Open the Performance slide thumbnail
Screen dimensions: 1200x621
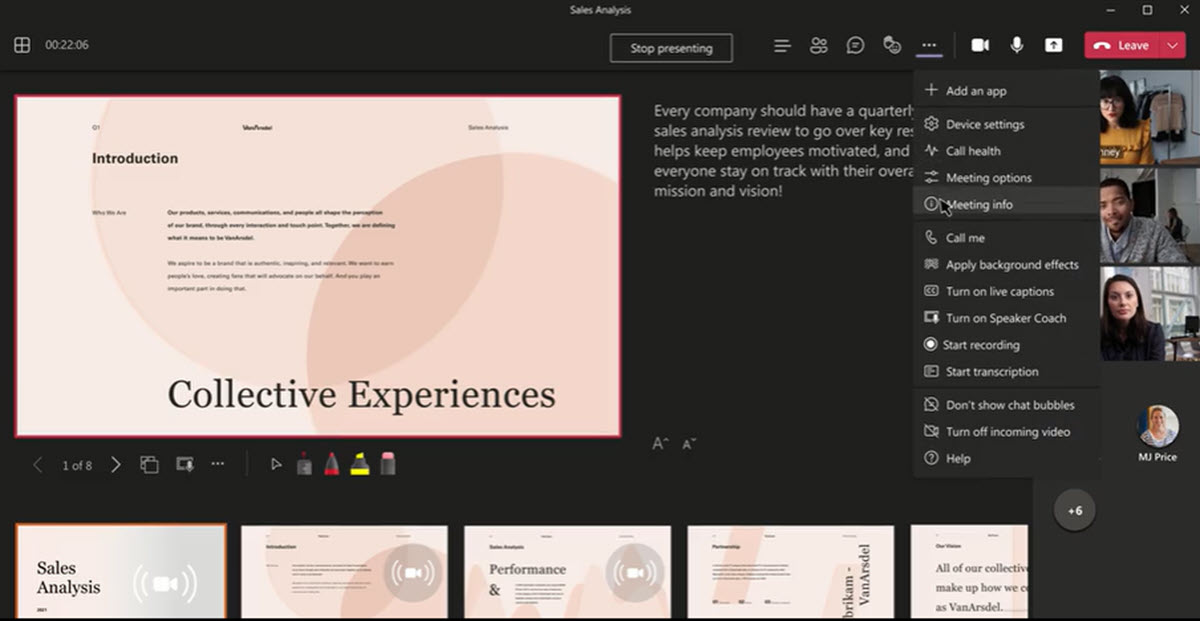[567, 572]
